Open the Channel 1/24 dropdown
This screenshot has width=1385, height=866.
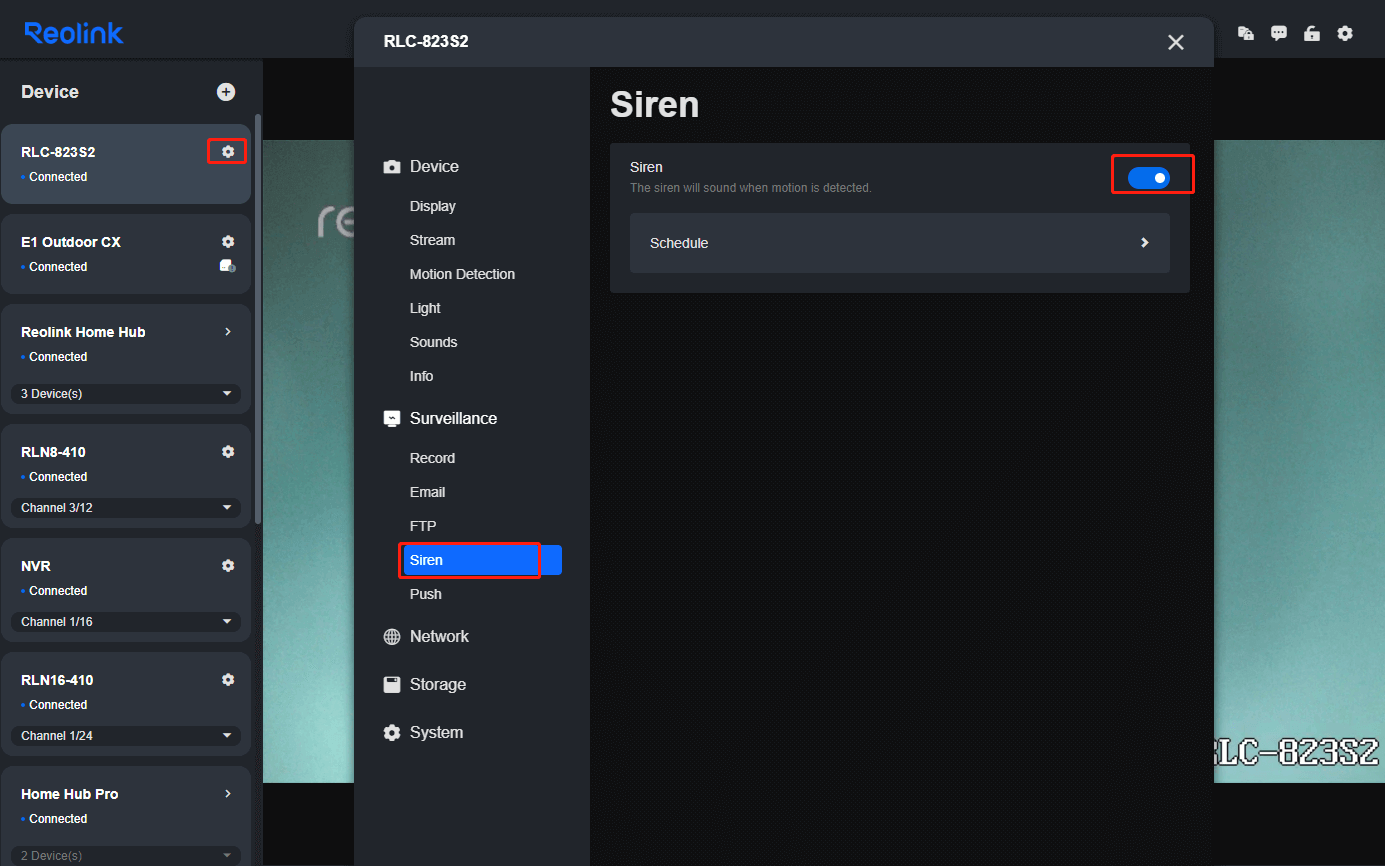tap(126, 736)
